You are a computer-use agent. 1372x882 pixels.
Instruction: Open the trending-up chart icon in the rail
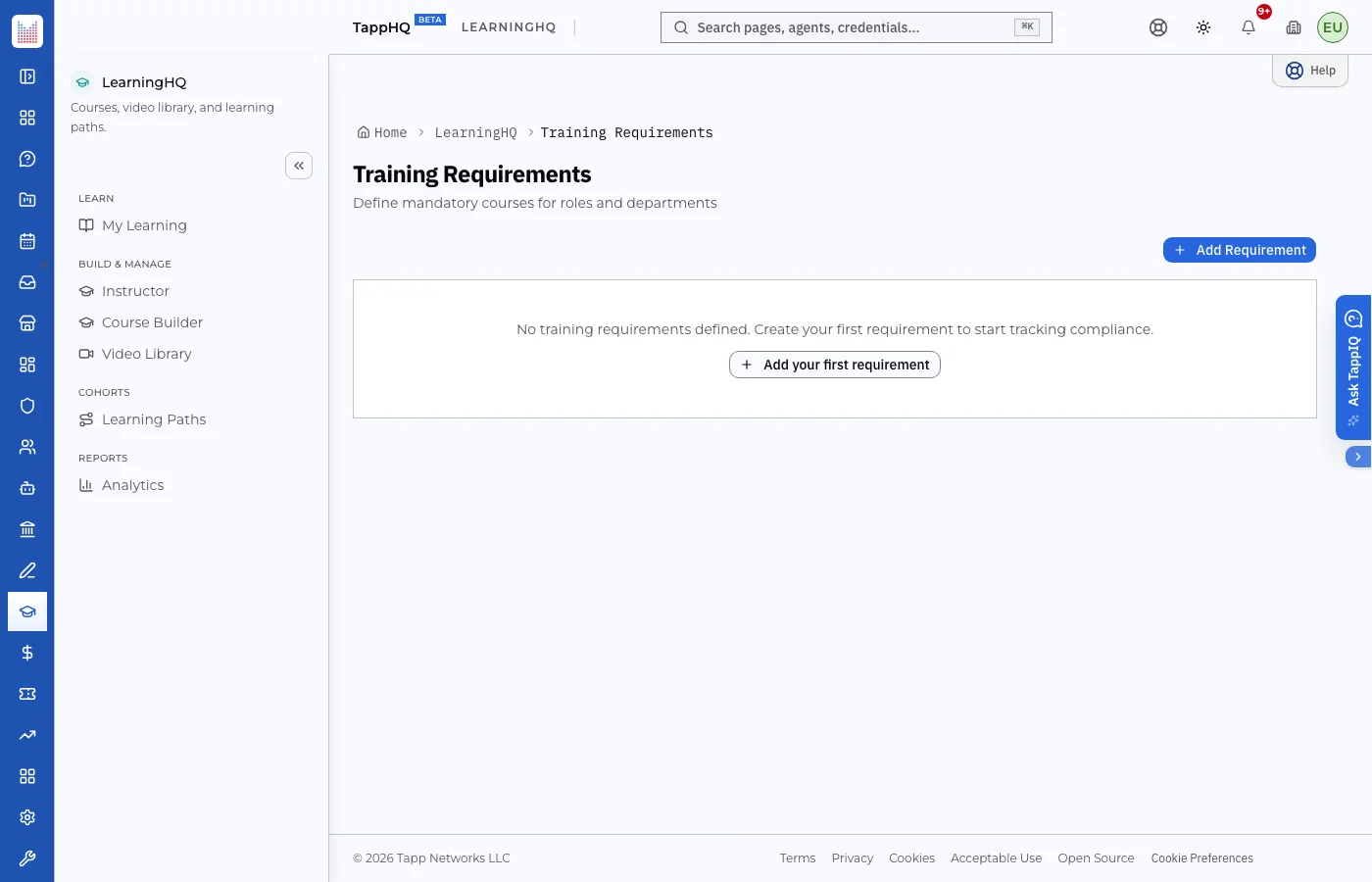click(27, 735)
